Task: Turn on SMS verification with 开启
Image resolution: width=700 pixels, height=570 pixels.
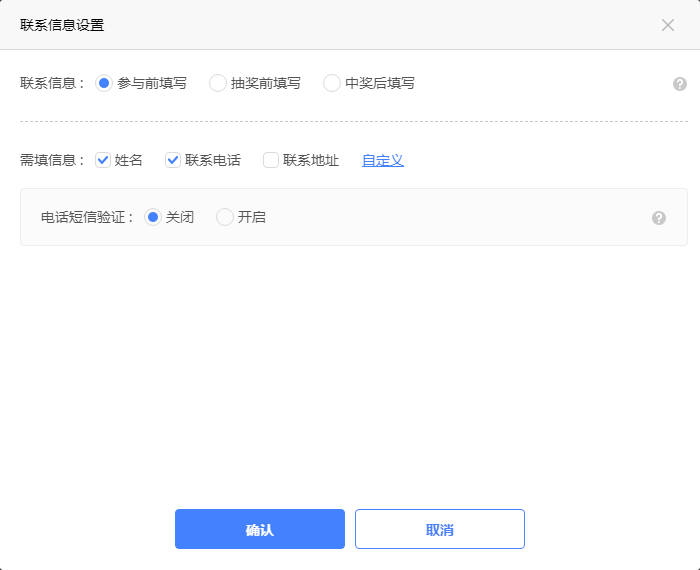Action: (x=225, y=217)
